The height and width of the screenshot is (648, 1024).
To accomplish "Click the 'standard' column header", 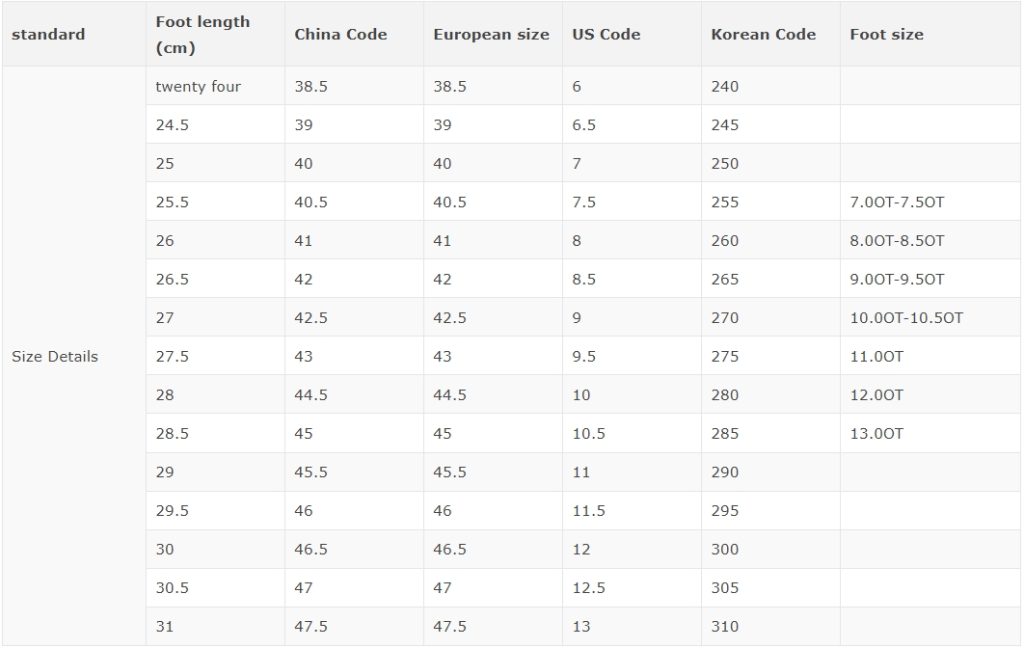I will (x=73, y=34).
